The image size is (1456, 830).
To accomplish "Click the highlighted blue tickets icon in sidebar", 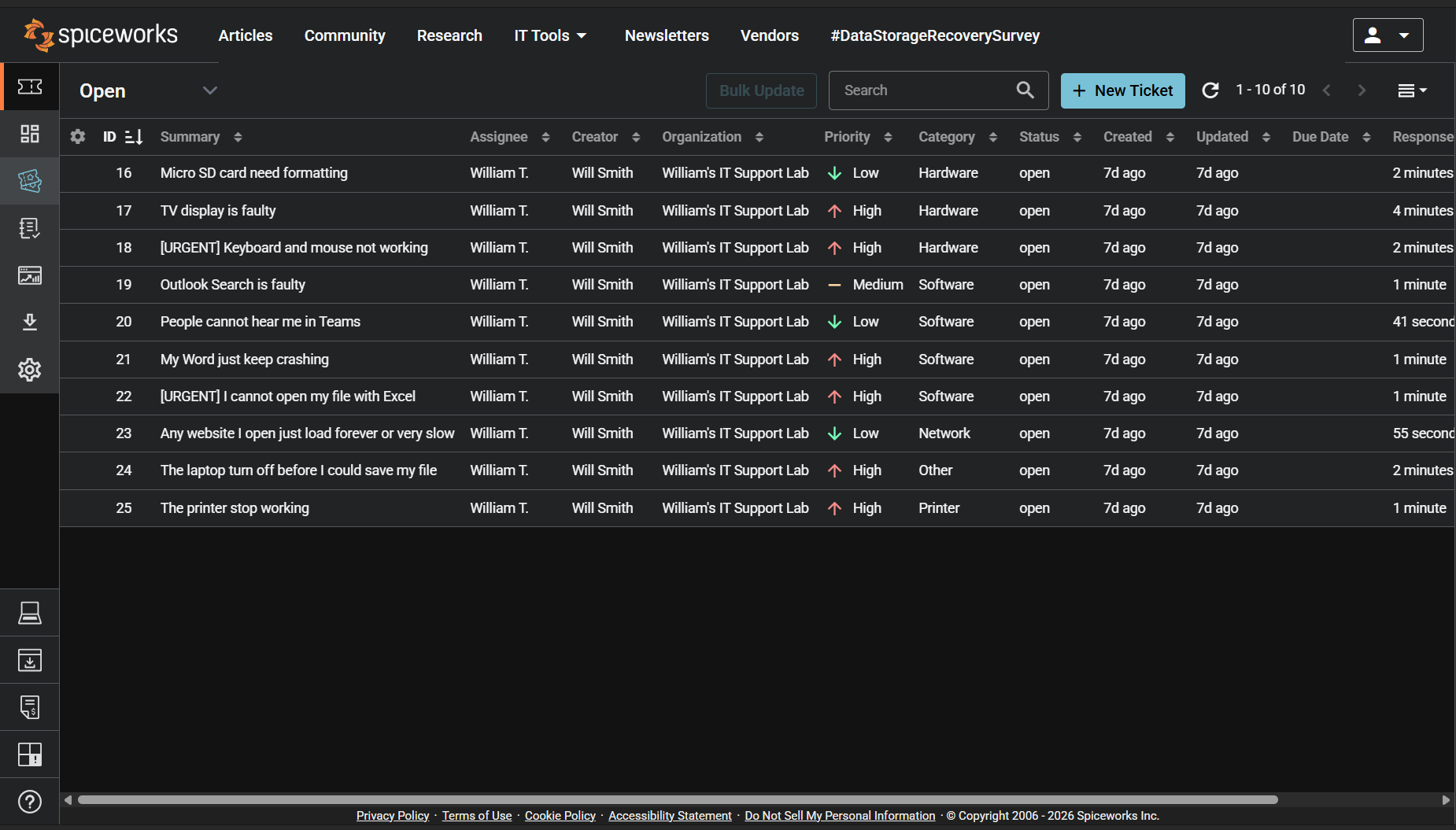I will (x=29, y=181).
